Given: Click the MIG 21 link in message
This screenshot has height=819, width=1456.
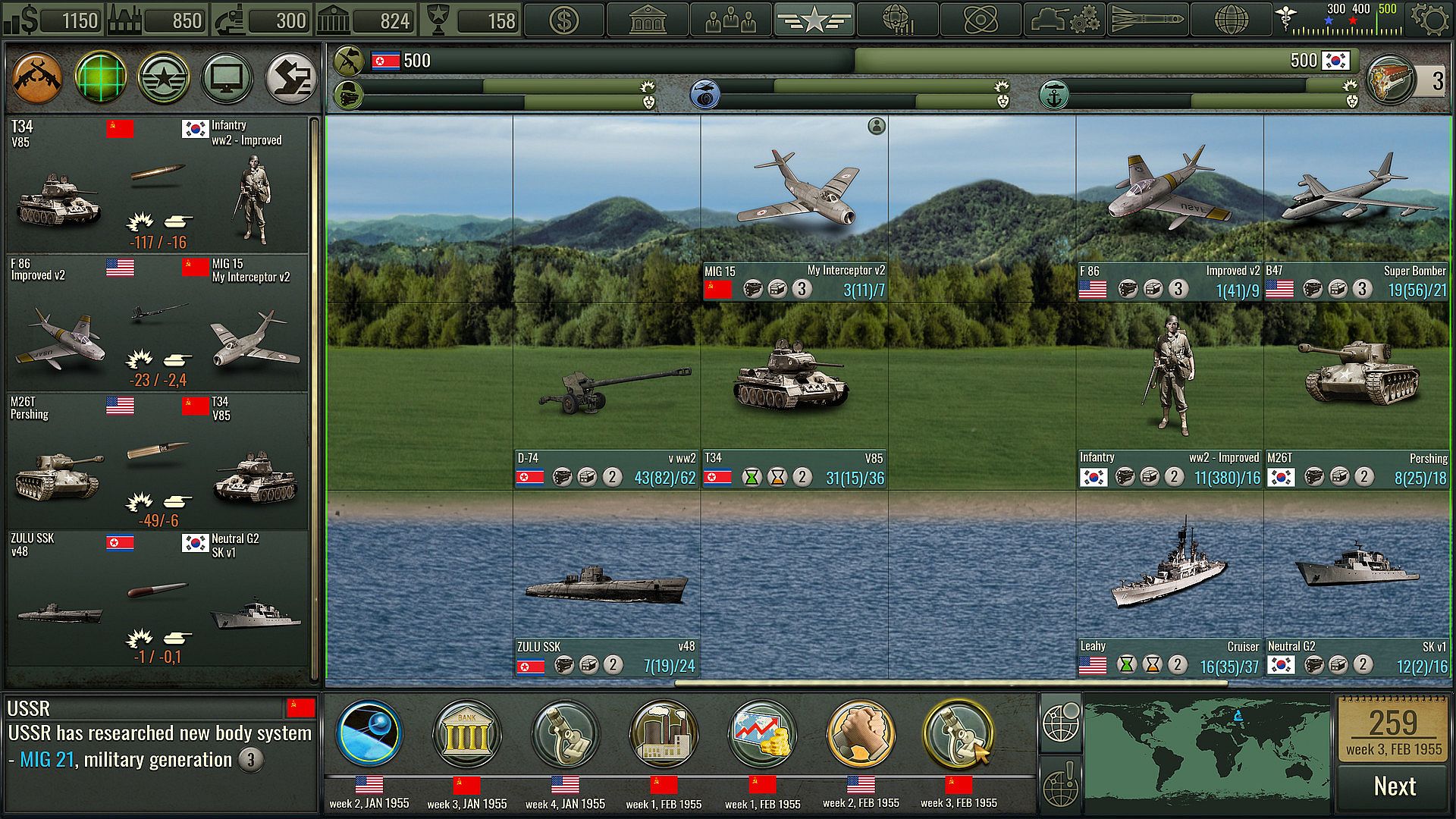Looking at the screenshot, I should point(47,760).
